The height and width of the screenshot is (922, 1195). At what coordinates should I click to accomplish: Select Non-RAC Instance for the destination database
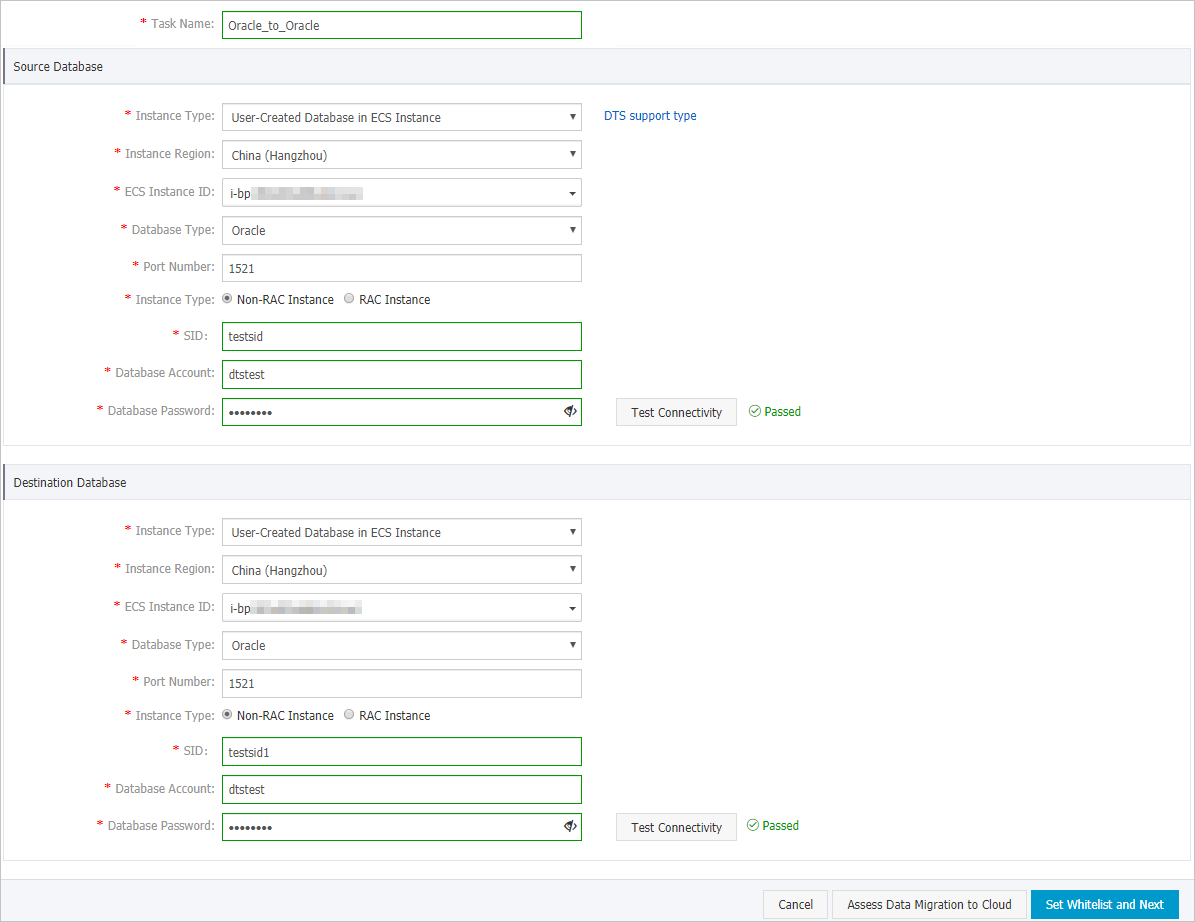coord(227,714)
